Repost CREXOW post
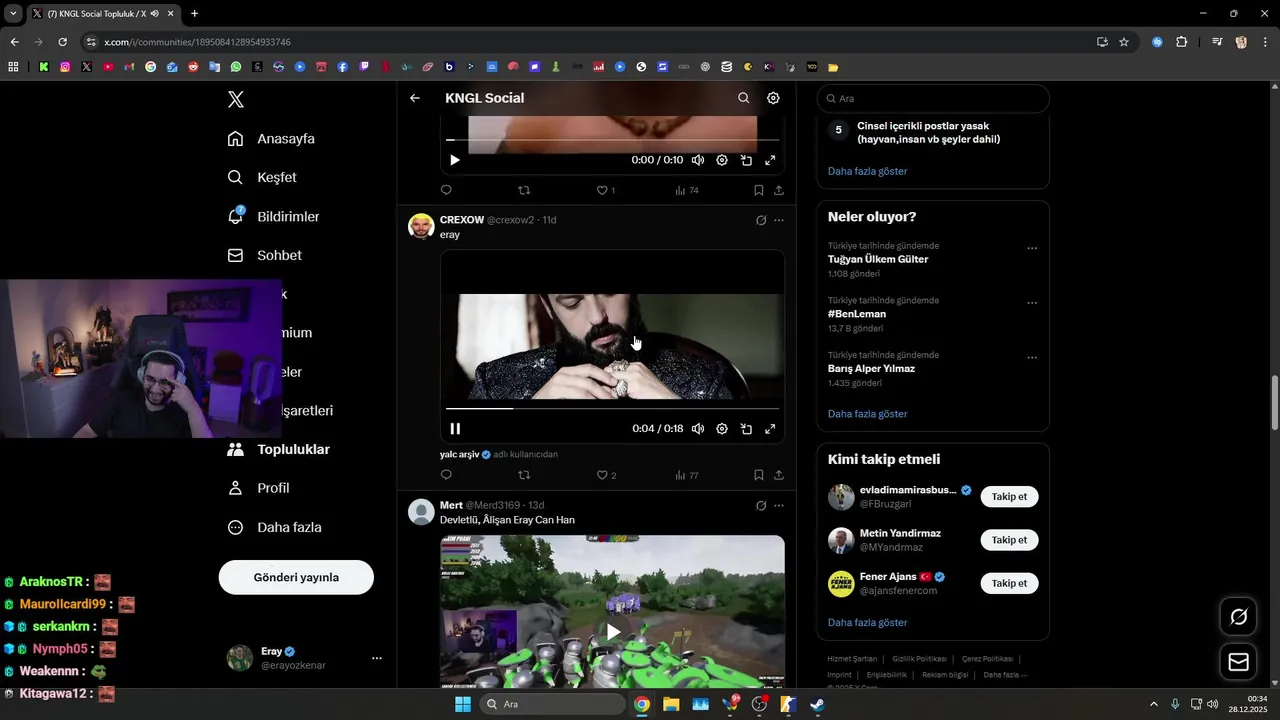The image size is (1280, 720). (524, 475)
